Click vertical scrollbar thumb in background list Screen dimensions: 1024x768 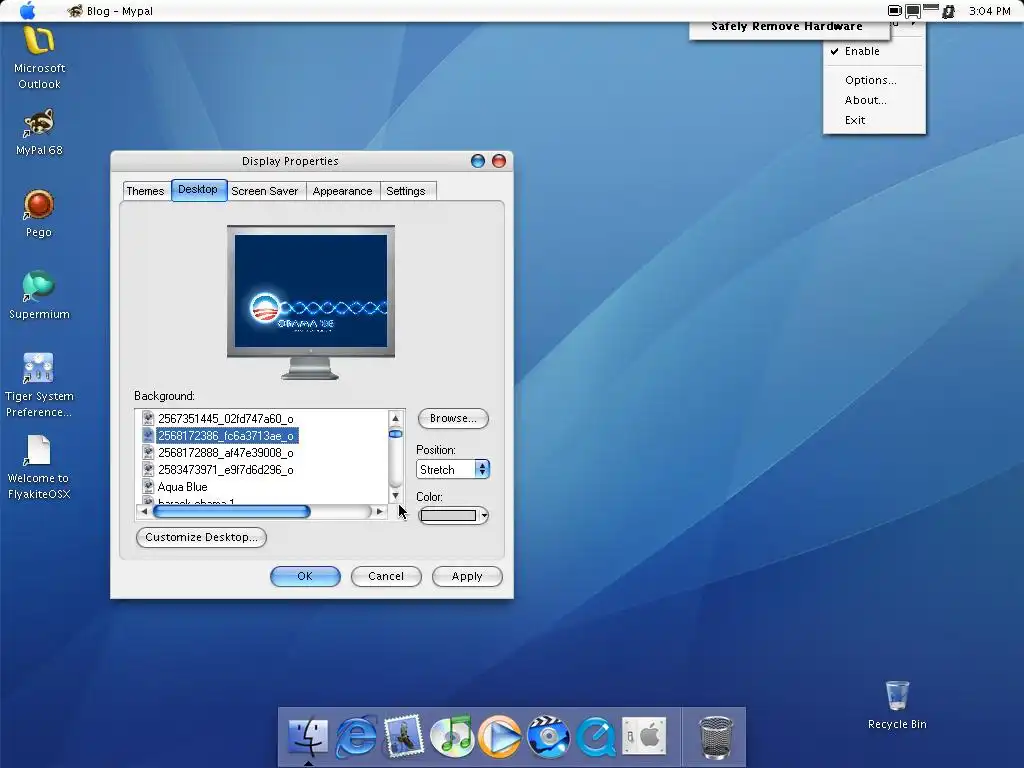tap(395, 434)
